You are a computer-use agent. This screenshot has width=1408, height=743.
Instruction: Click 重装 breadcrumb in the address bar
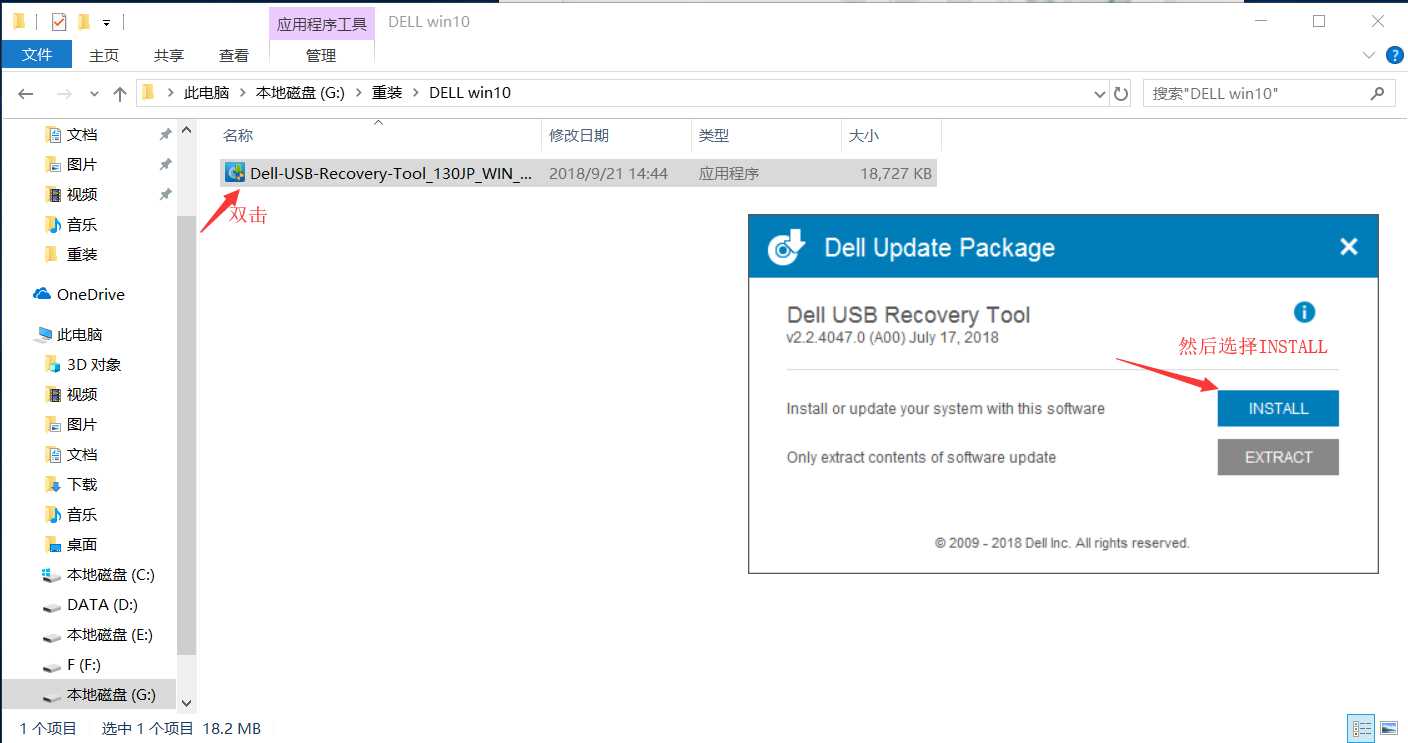click(387, 92)
